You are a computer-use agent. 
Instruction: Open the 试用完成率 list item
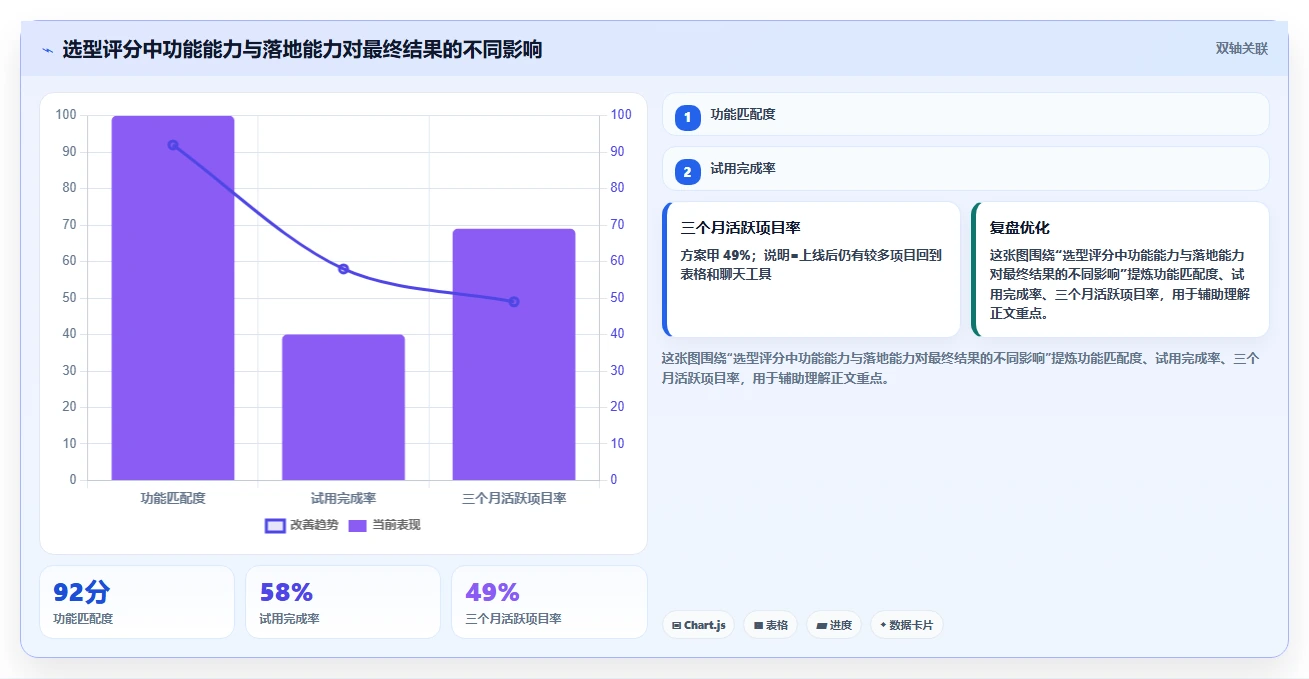pos(965,169)
